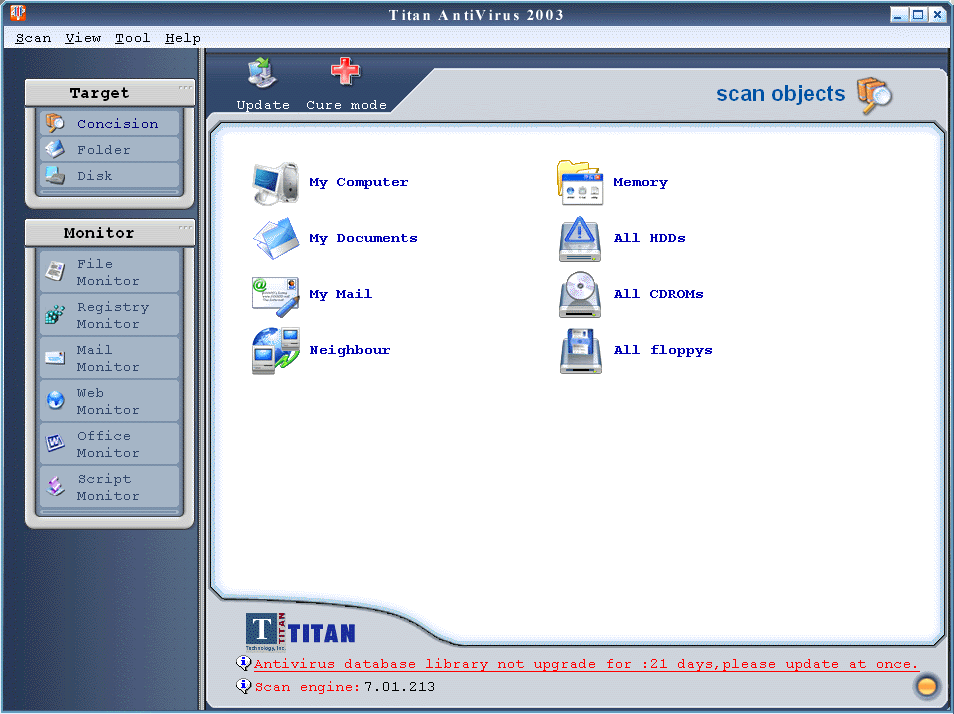Click the My Mail envelope icon
Viewport: 954px width, 714px height.
(x=276, y=296)
